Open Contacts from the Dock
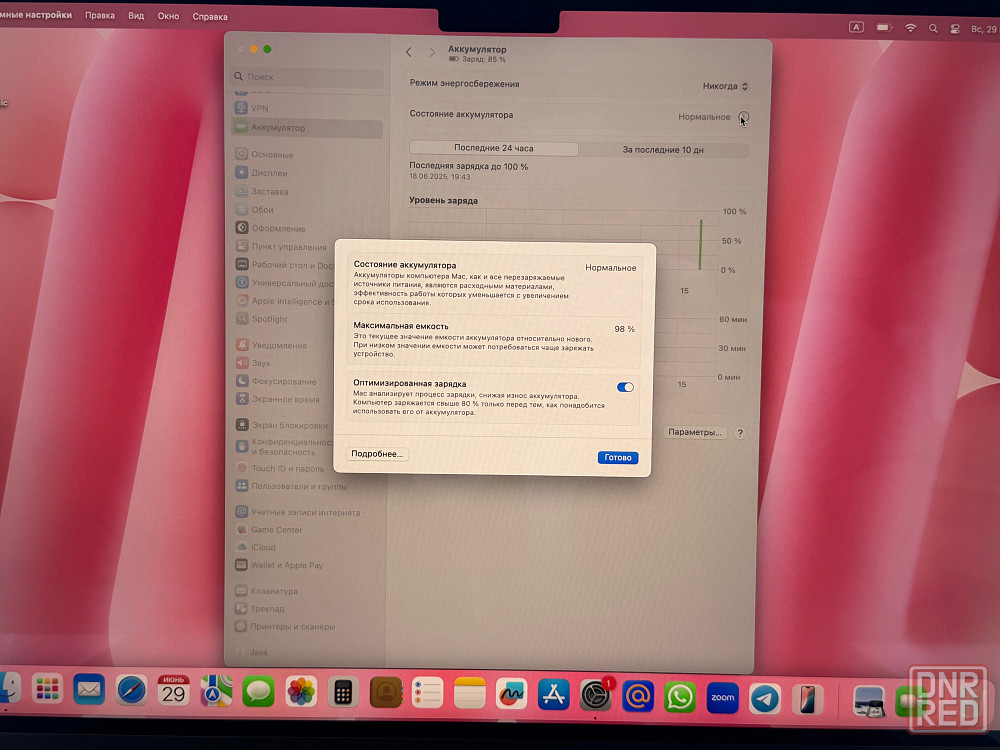 tap(385, 693)
